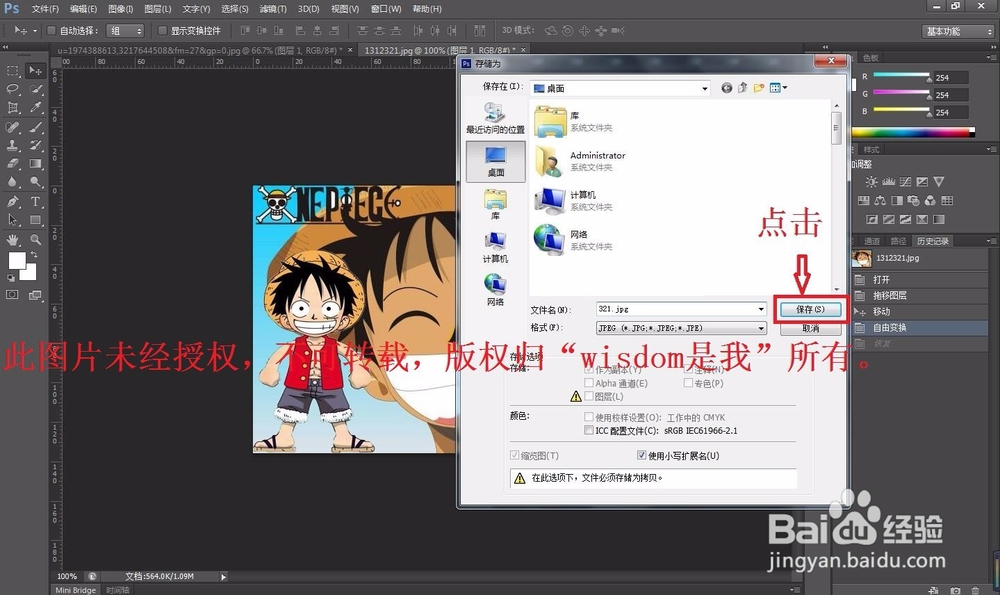Open the 图像(I) menu
This screenshot has height=595, width=1000.
coord(120,9)
